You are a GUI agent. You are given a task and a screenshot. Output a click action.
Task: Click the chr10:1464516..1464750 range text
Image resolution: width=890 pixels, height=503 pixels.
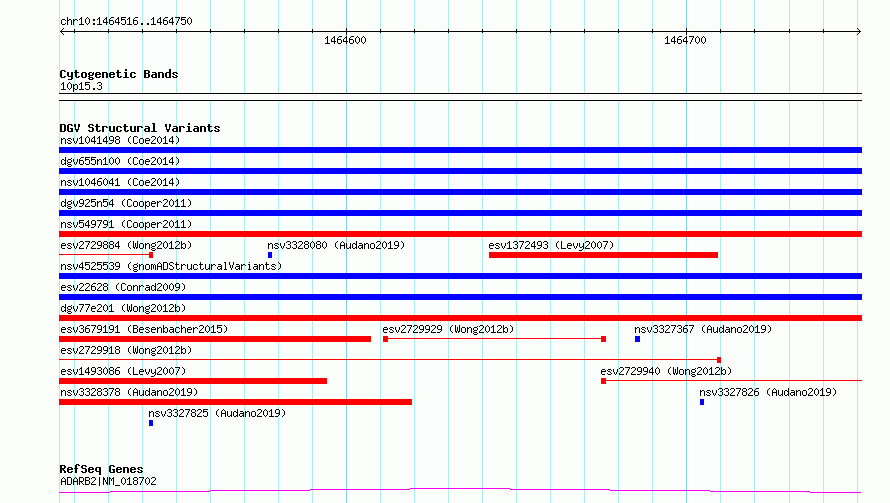tap(126, 21)
